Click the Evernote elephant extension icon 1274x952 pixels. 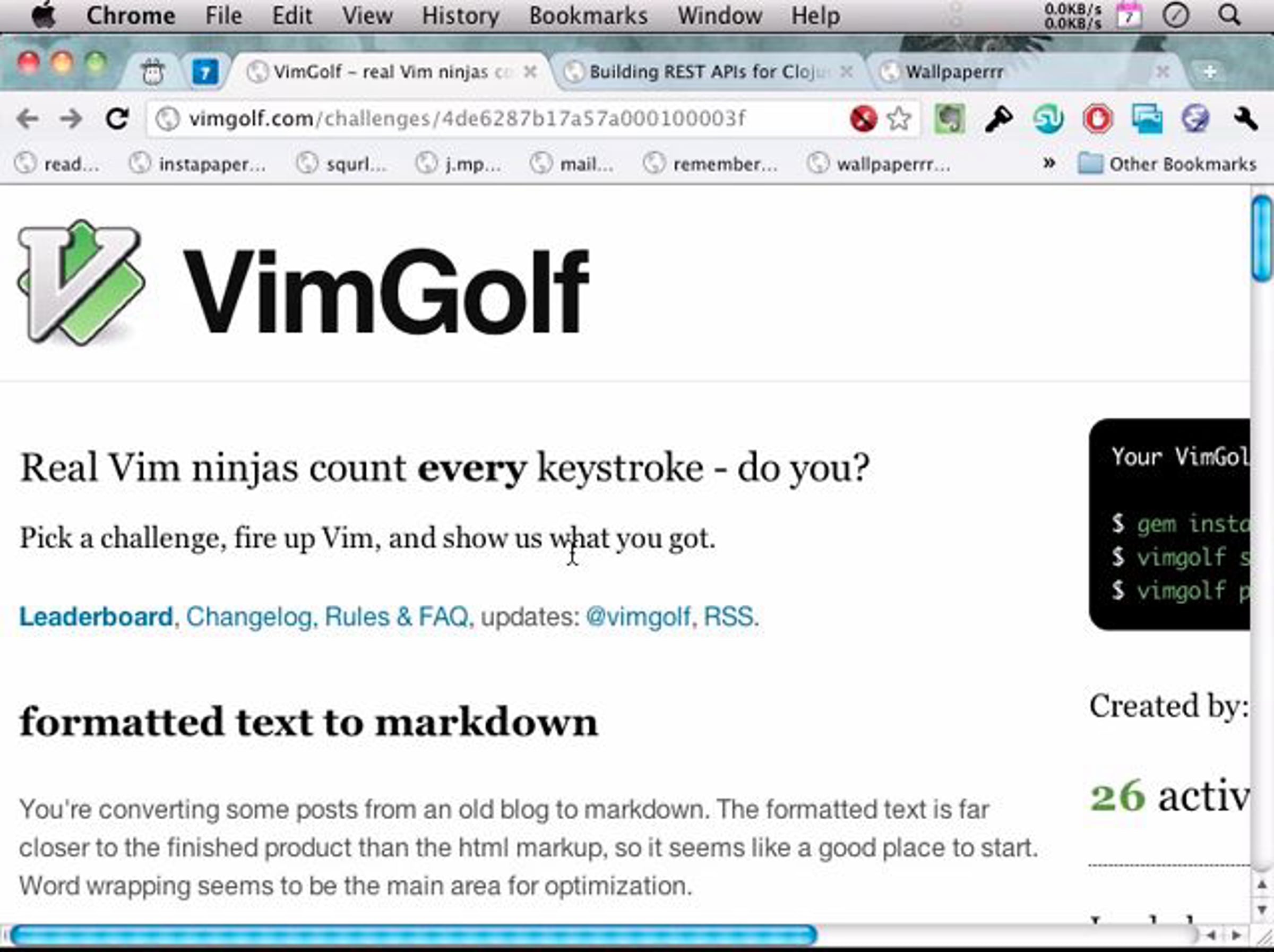tap(949, 118)
